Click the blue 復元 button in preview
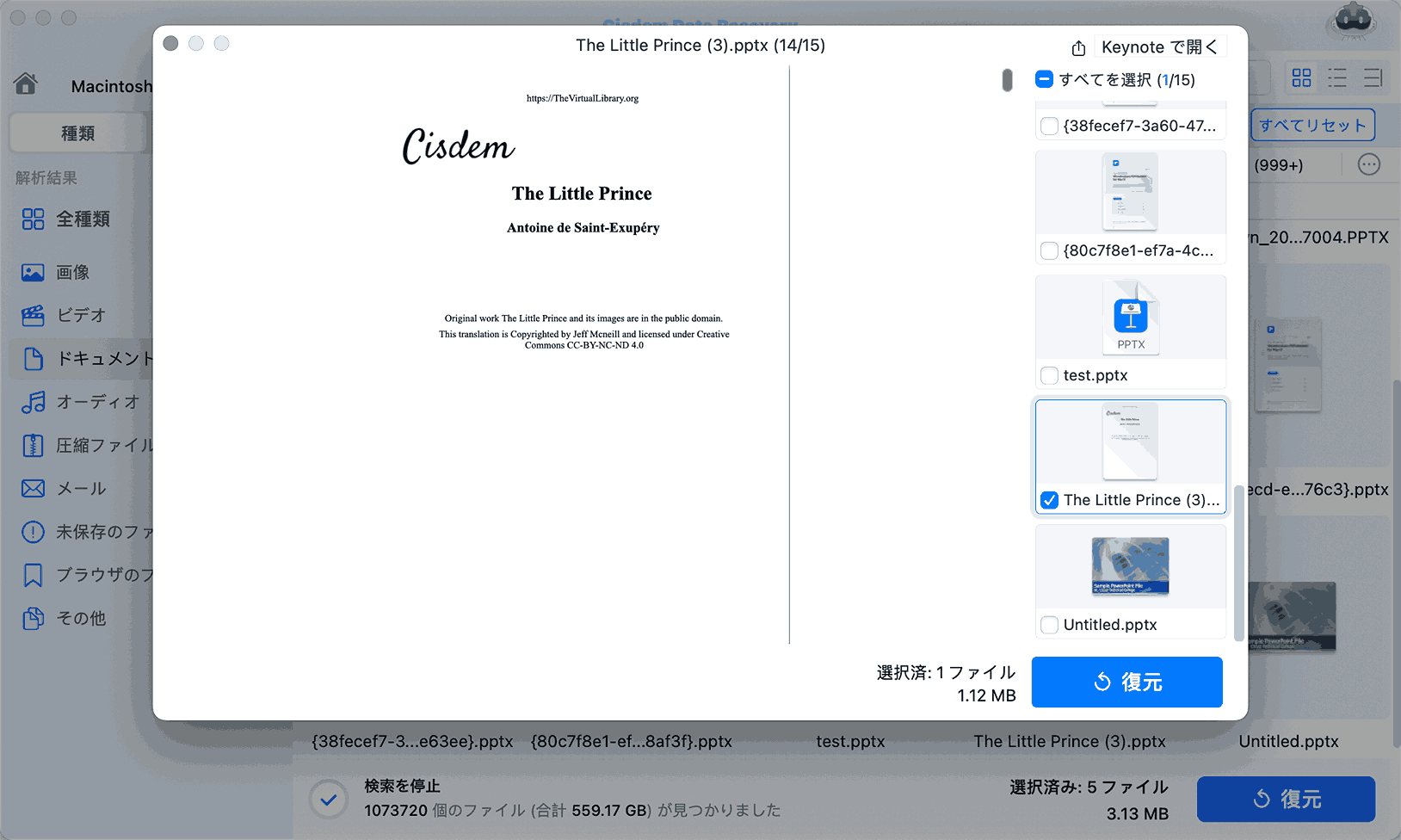 [x=1127, y=682]
